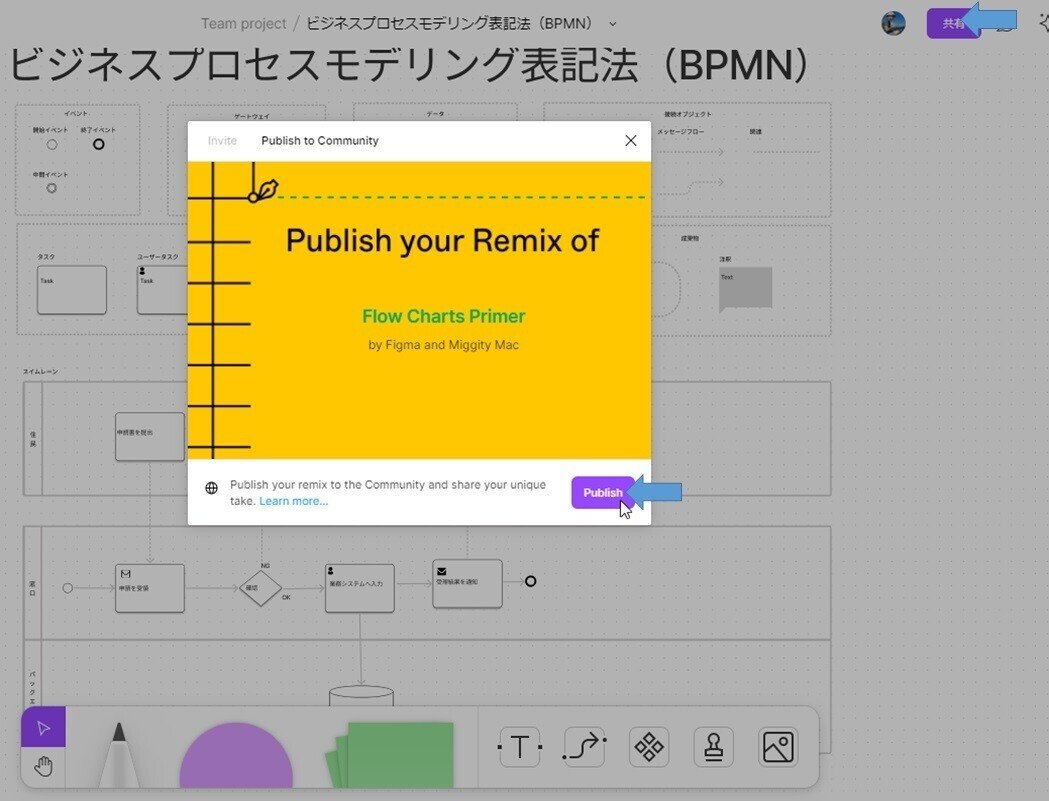Select the text tool
The image size is (1049, 801).
(x=519, y=746)
